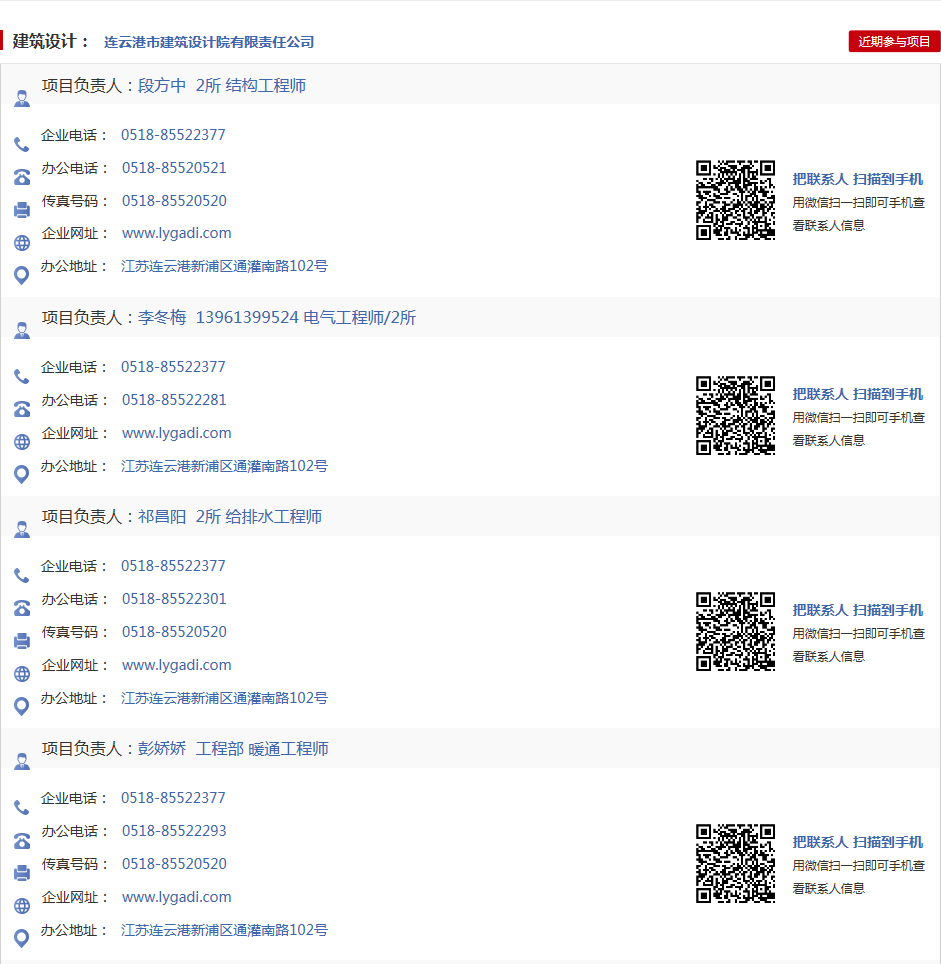Screen dimensions: 941x964
Task: Click 企业电话 0518-85522377 in 祁昌阳 section
Action: [173, 566]
